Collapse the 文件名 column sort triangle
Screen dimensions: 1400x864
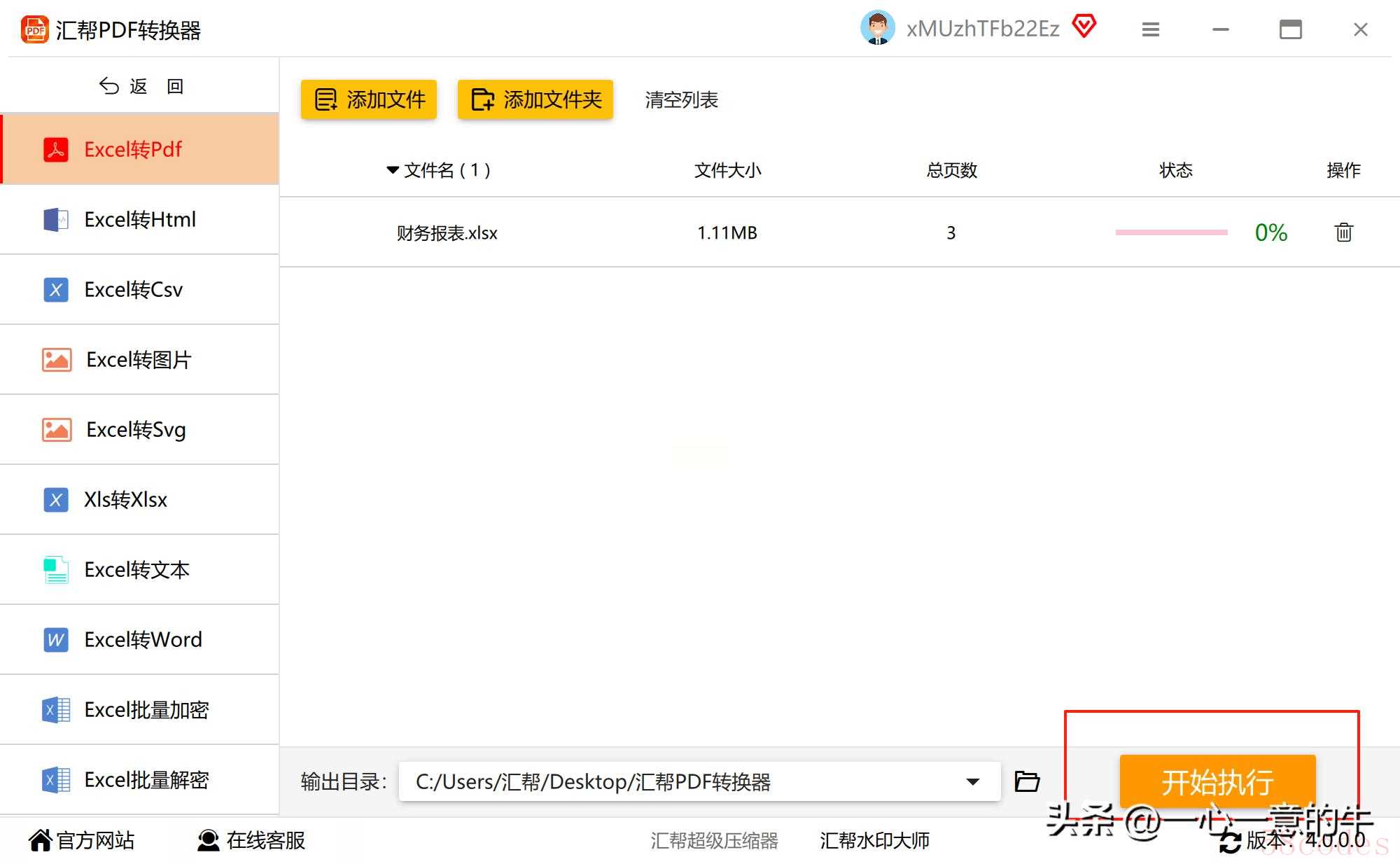[x=393, y=170]
